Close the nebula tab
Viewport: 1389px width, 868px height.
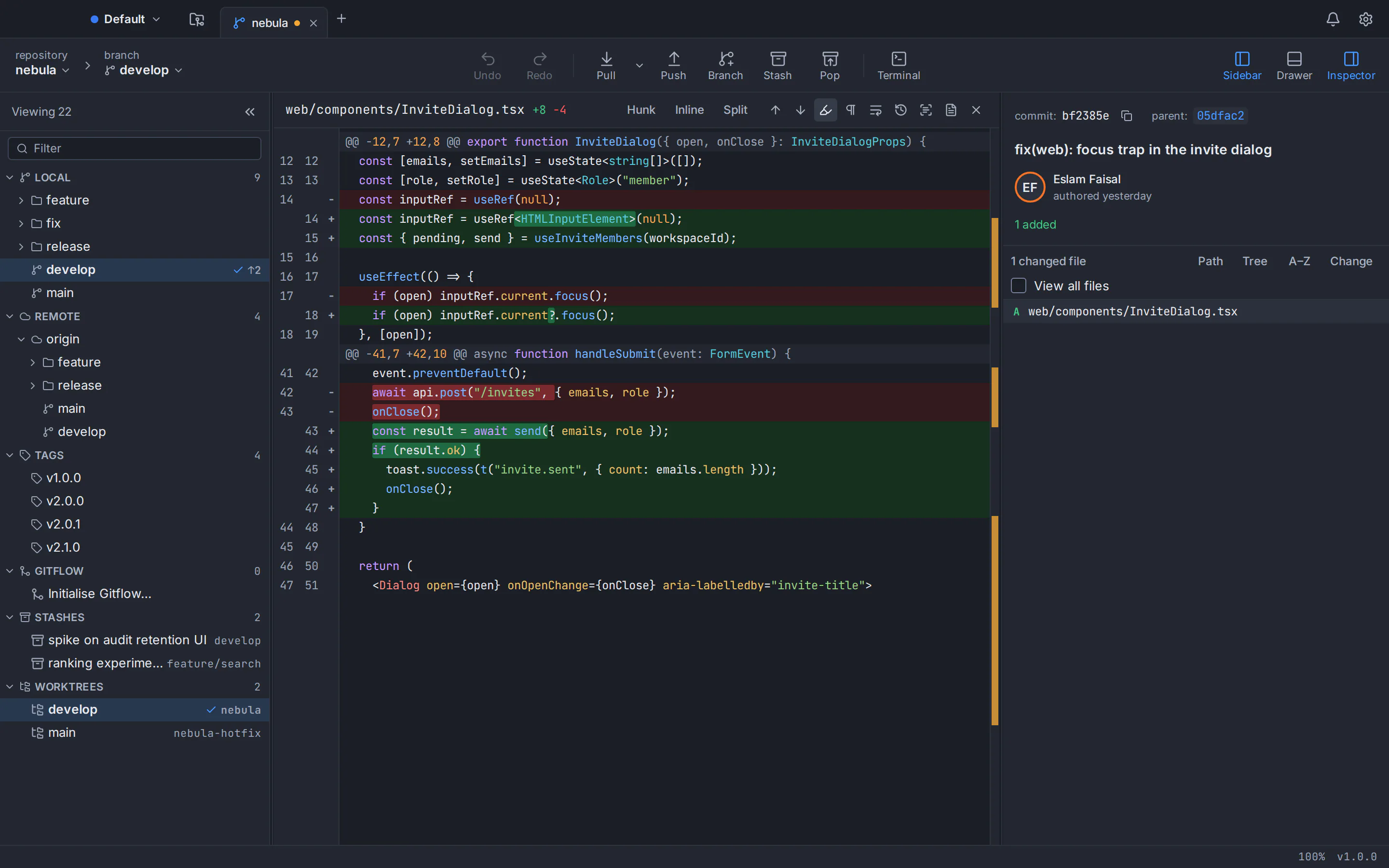(313, 23)
